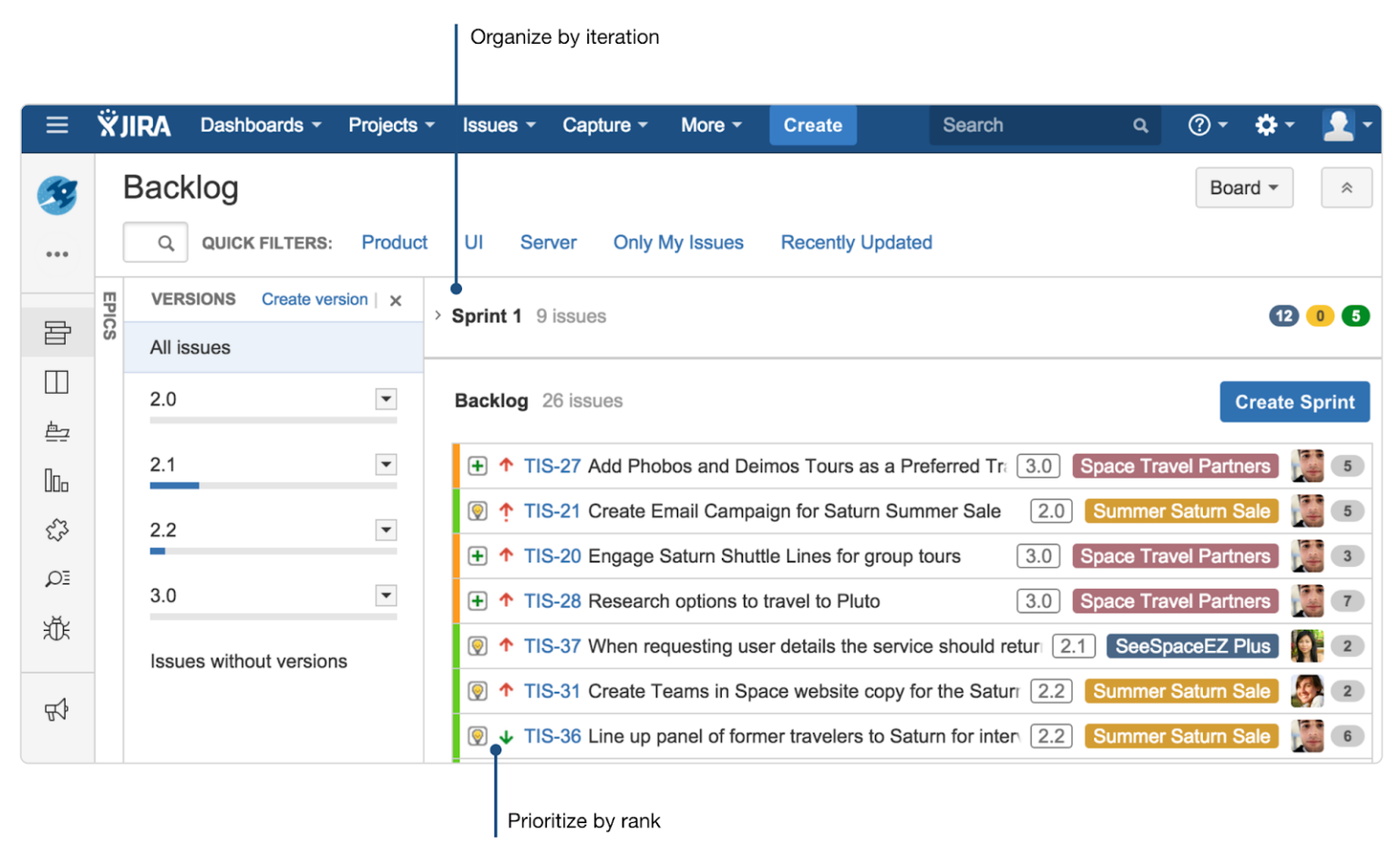Click the Create version link
Viewport: 1400px width, 845px height.
314,299
